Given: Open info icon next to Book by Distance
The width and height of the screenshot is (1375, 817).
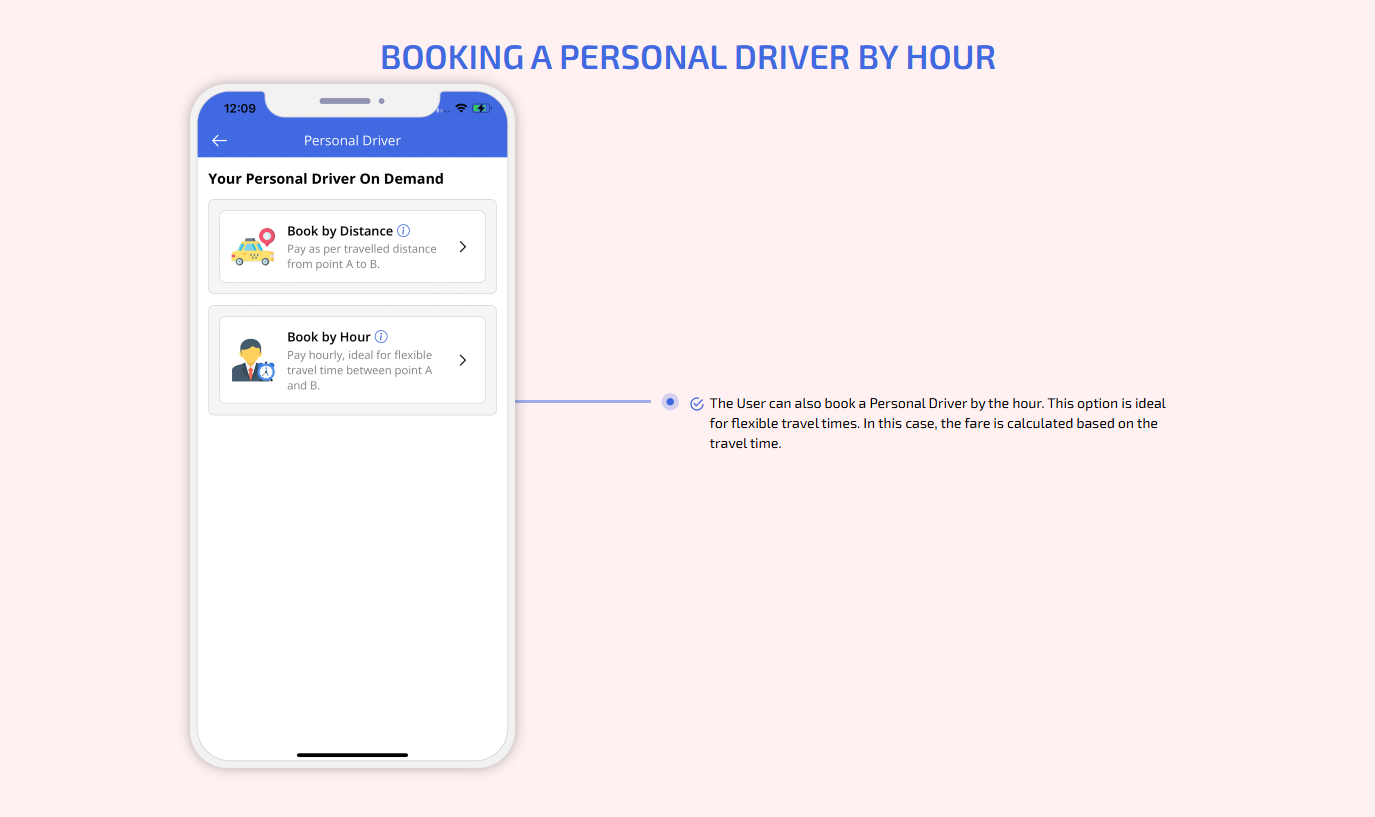Looking at the screenshot, I should (404, 231).
